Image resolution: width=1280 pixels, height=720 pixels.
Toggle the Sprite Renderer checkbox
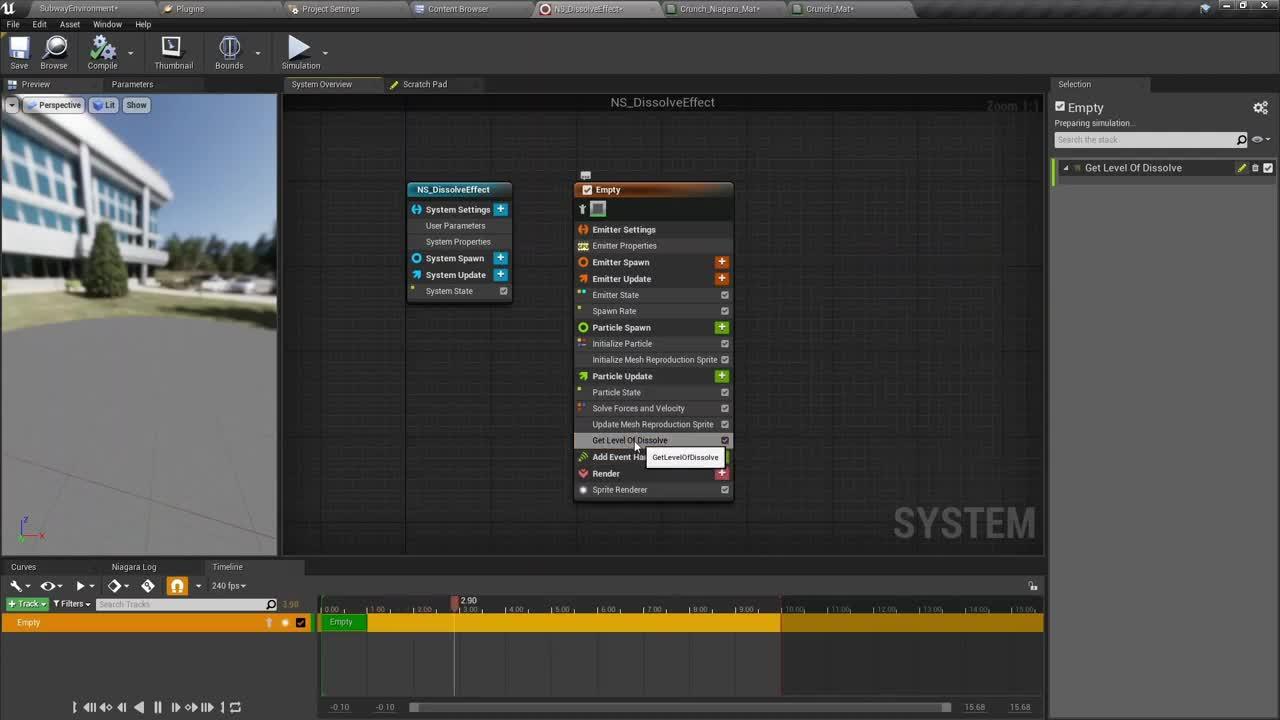click(x=725, y=490)
